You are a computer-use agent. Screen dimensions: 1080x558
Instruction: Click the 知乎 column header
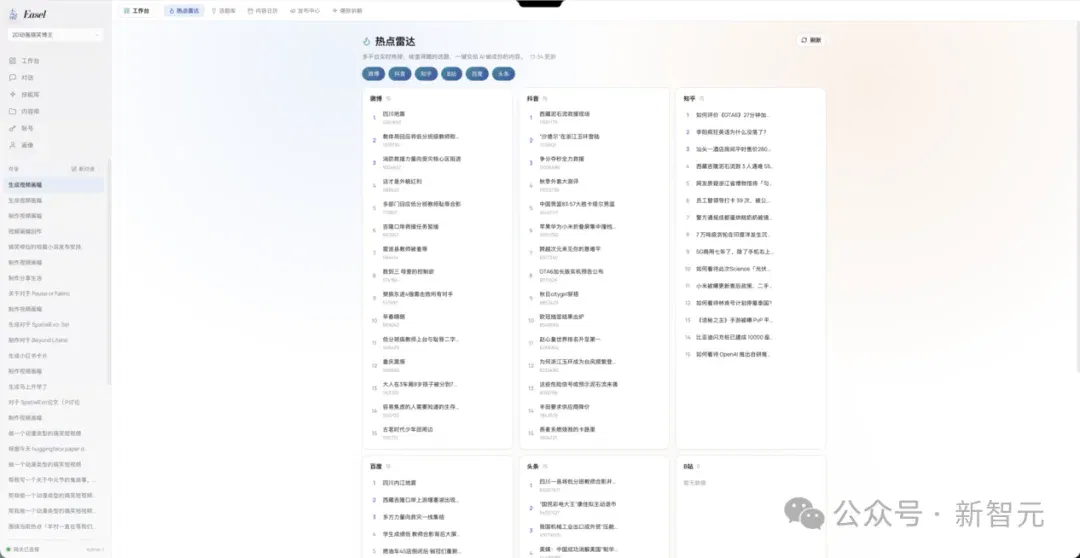pos(689,99)
